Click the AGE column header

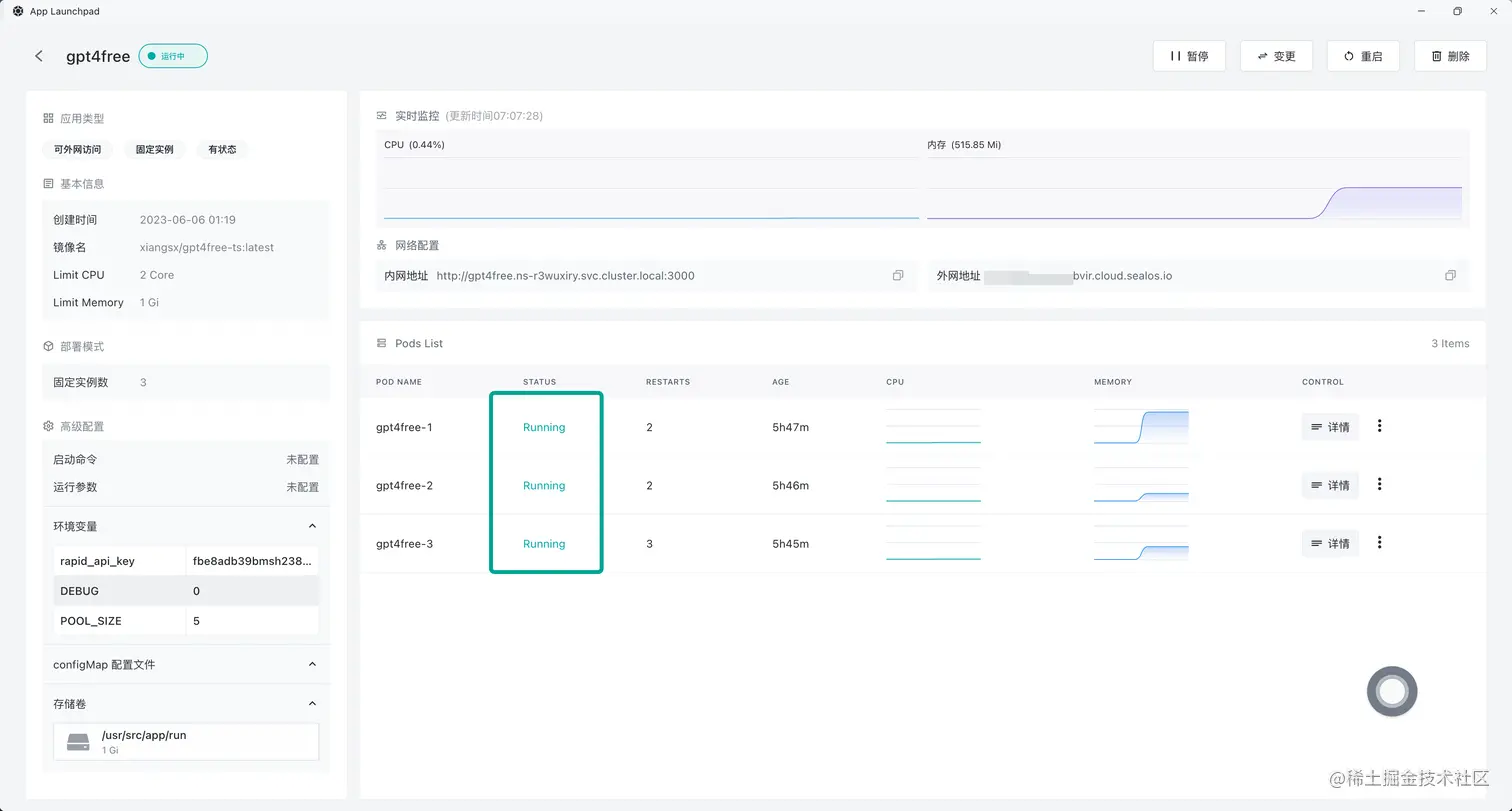point(781,382)
